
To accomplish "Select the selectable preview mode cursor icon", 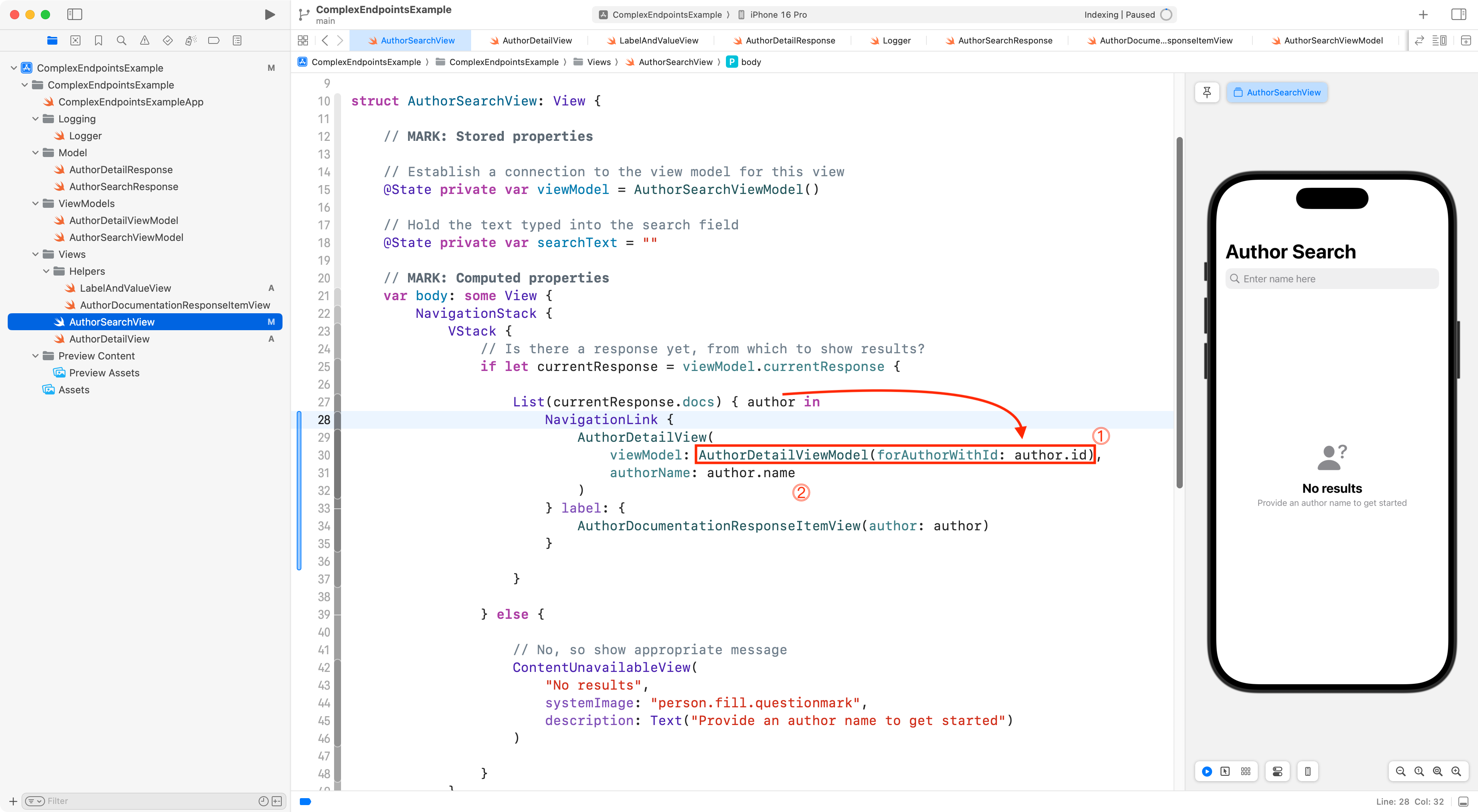I will tap(1225, 771).
